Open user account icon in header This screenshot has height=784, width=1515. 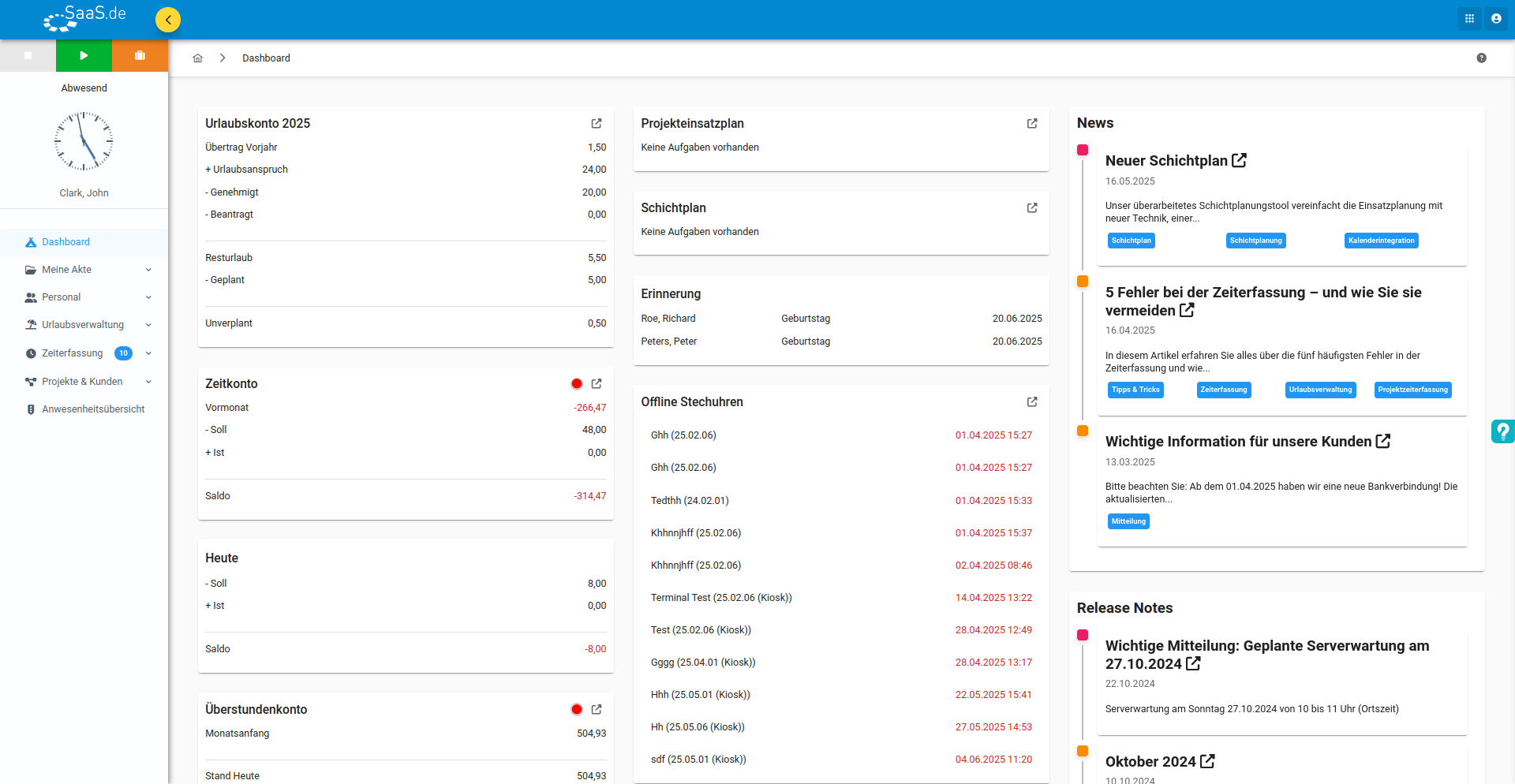click(x=1496, y=19)
